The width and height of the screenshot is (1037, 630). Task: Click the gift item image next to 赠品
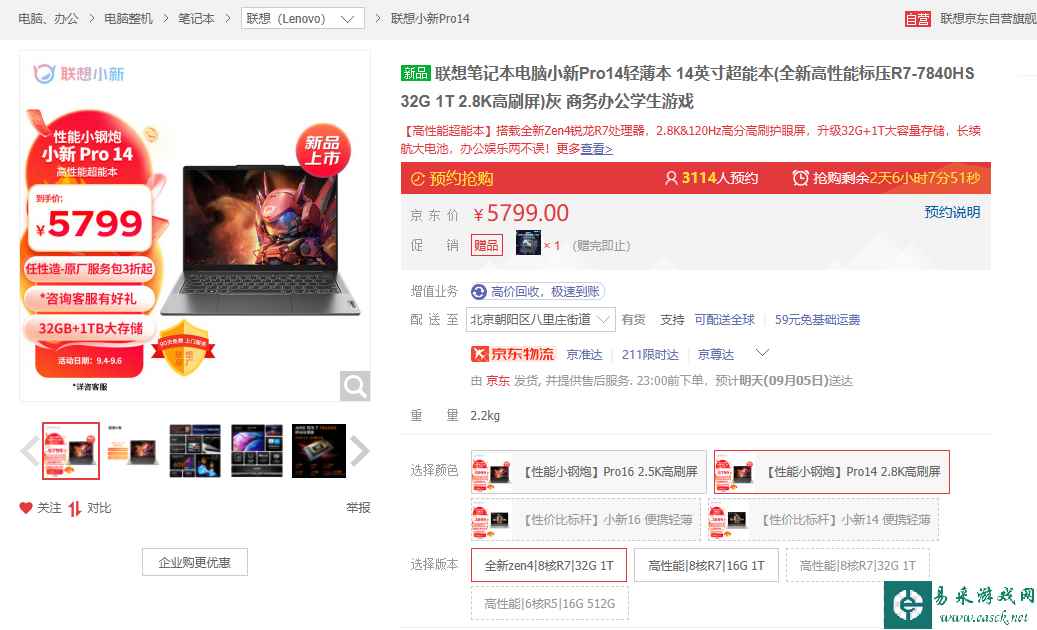pyautogui.click(x=528, y=243)
